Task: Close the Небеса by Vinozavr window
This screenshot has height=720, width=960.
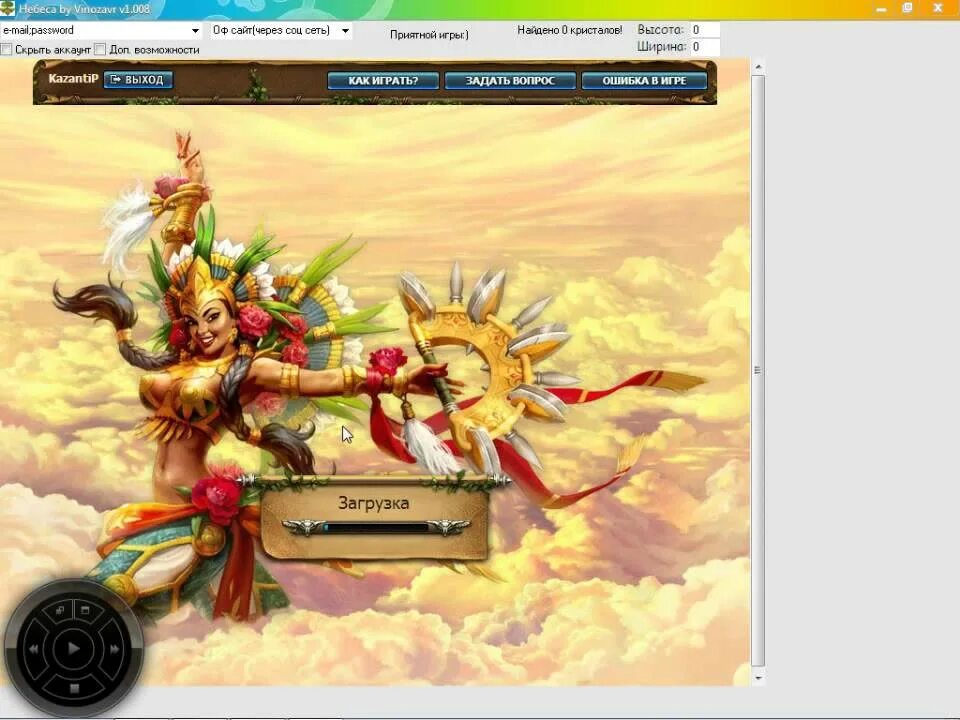Action: [937, 9]
